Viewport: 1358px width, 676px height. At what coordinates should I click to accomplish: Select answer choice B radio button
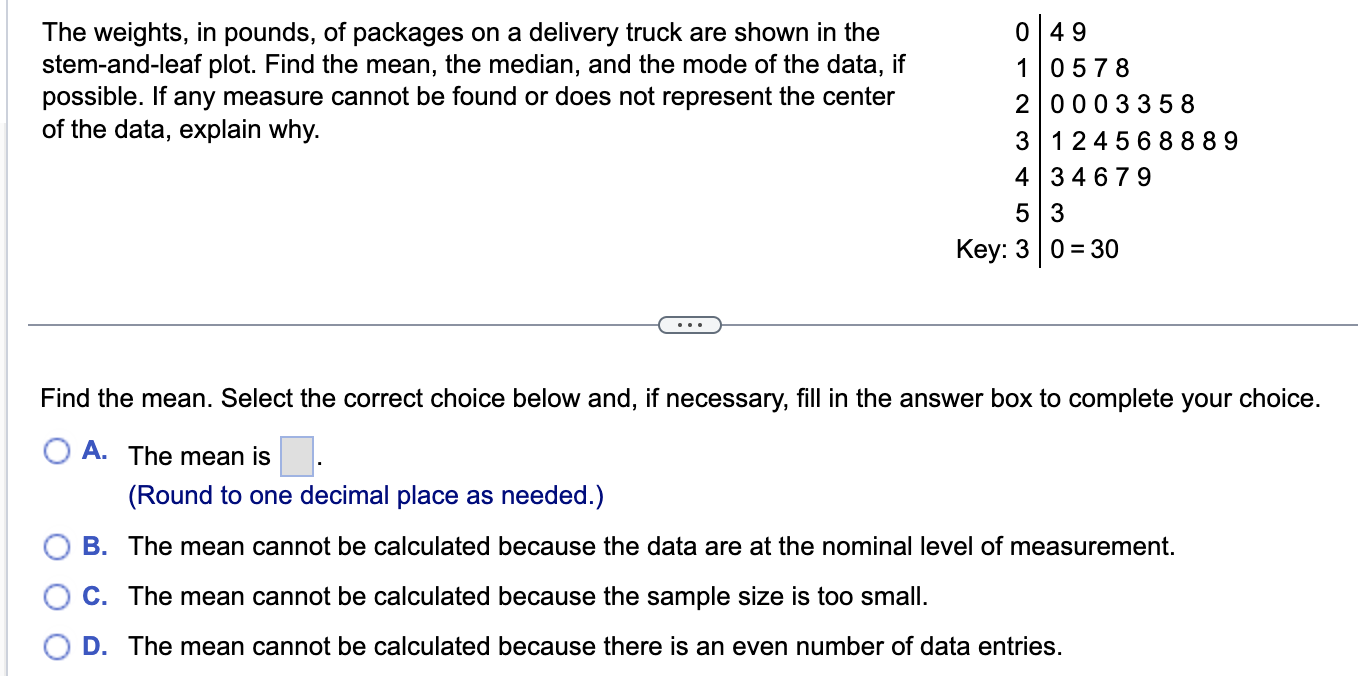[x=57, y=546]
